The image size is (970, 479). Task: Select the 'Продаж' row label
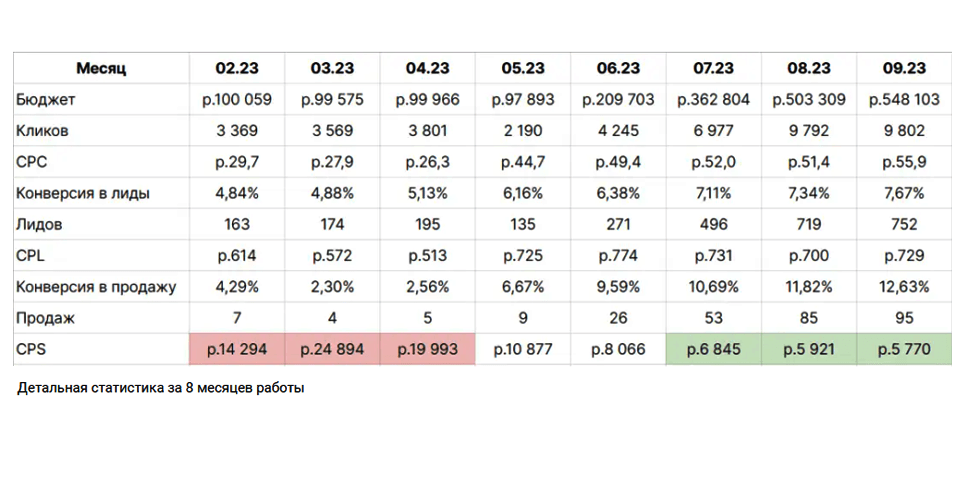(x=46, y=318)
